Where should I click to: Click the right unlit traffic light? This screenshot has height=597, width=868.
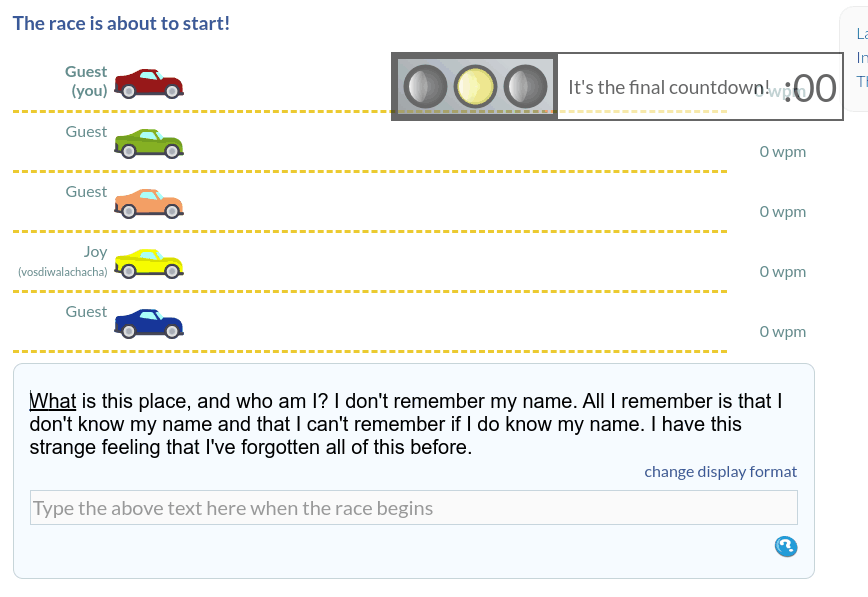(526, 87)
